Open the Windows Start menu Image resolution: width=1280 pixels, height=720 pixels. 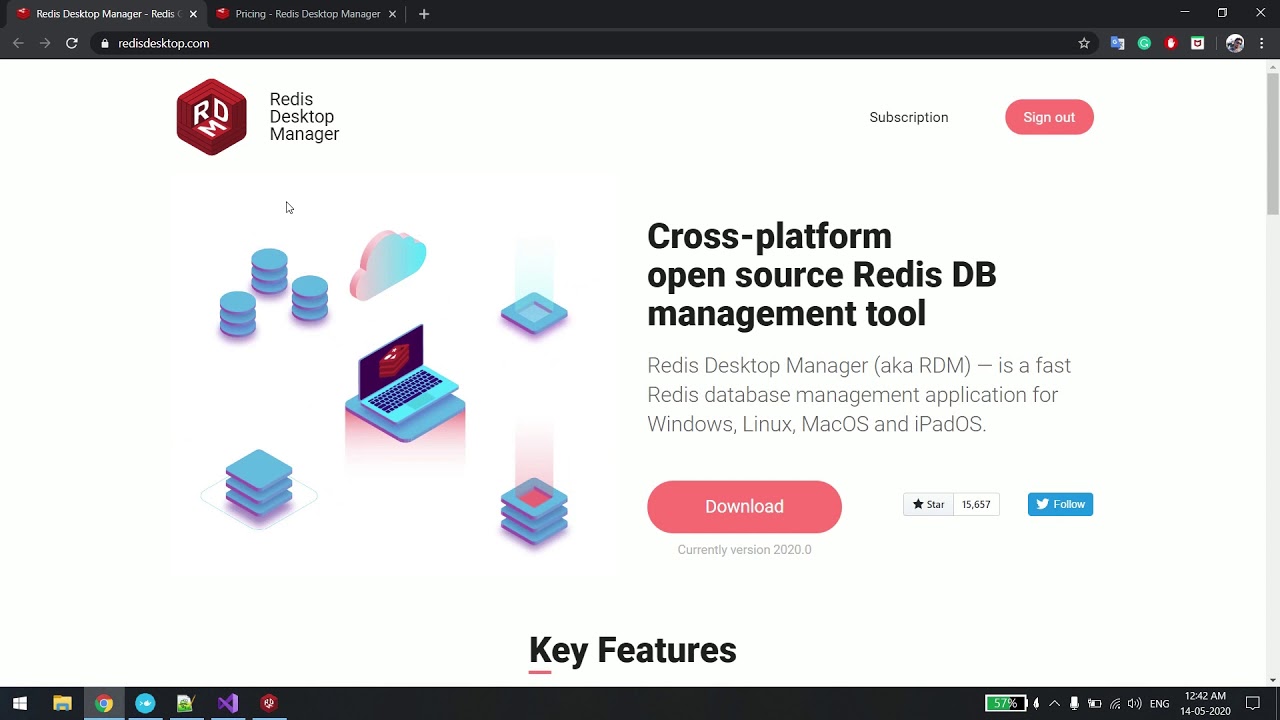[20, 704]
